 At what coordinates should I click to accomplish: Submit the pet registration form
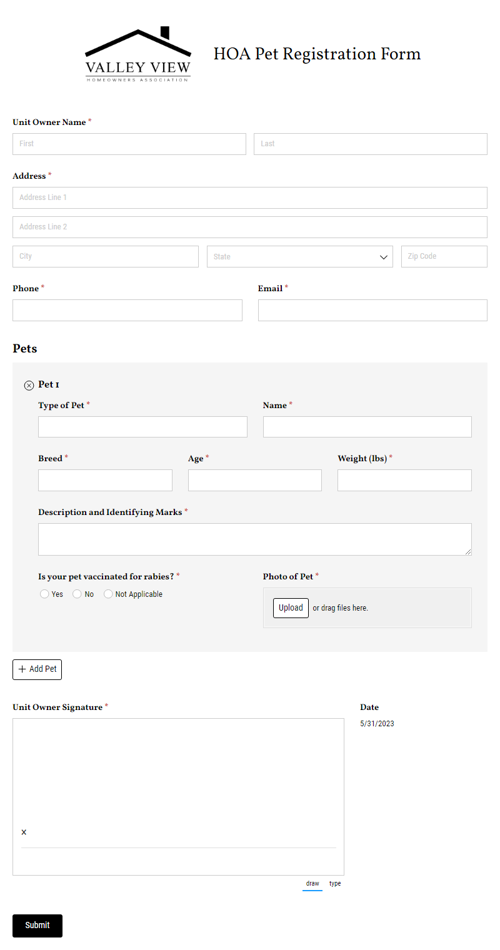[x=38, y=925]
